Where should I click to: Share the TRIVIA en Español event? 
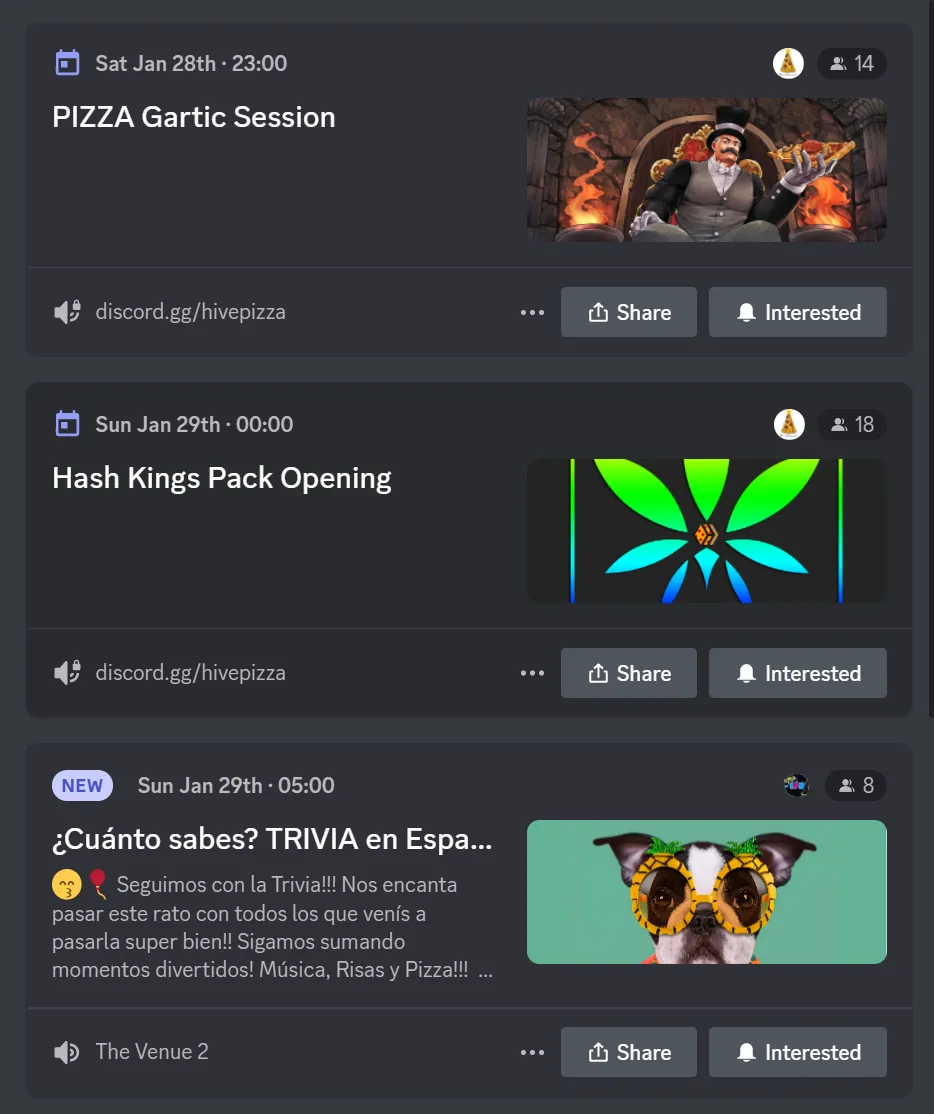pos(629,1052)
